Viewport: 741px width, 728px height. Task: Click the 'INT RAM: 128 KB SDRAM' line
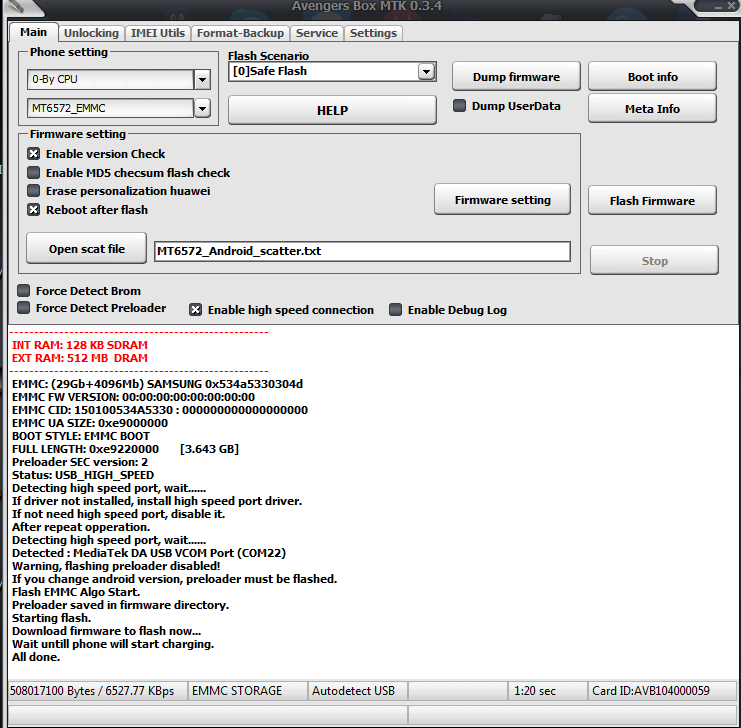click(x=80, y=345)
